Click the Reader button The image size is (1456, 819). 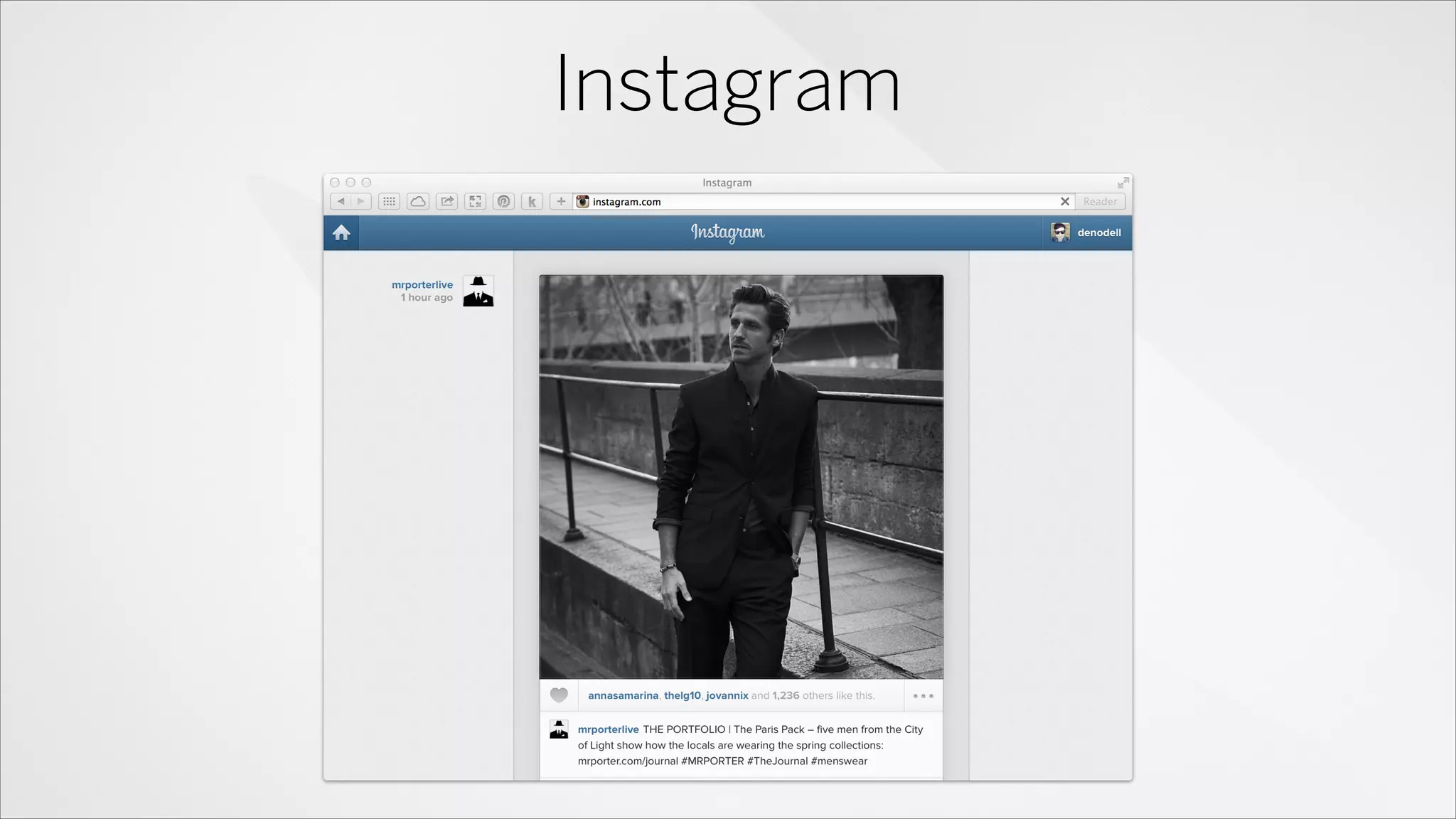tap(1100, 201)
